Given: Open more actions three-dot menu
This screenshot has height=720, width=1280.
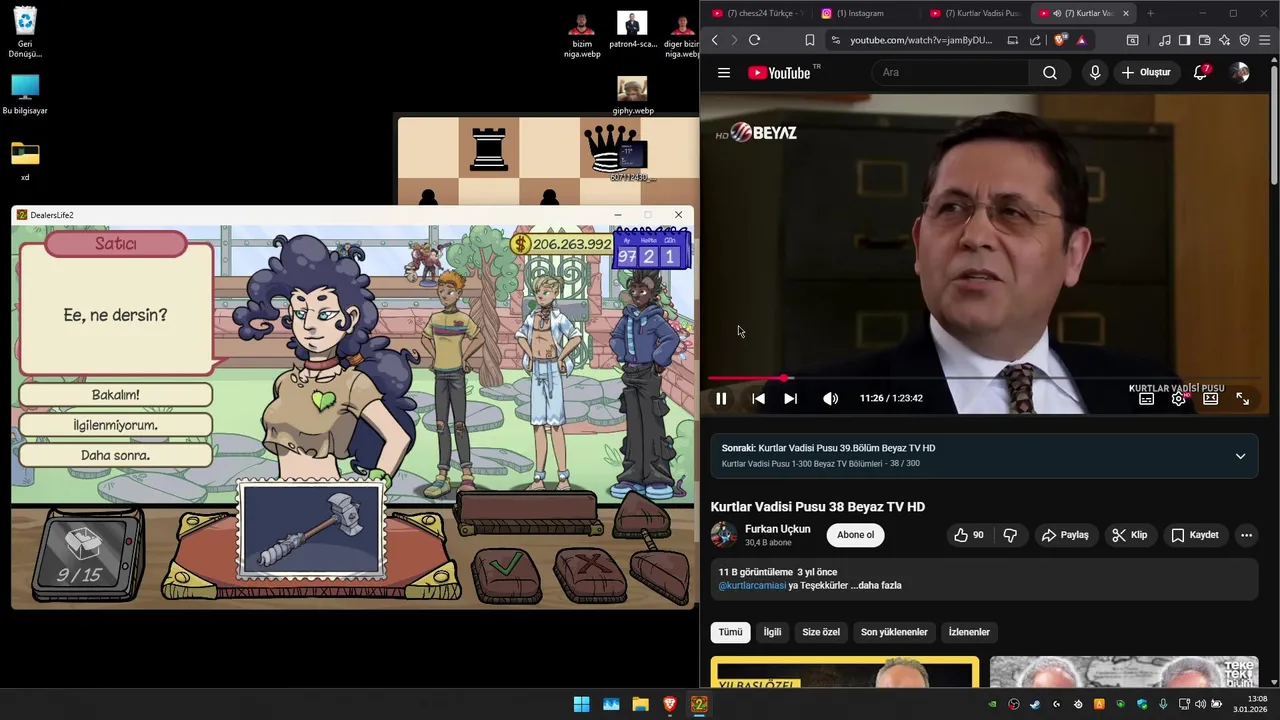Looking at the screenshot, I should [x=1246, y=535].
